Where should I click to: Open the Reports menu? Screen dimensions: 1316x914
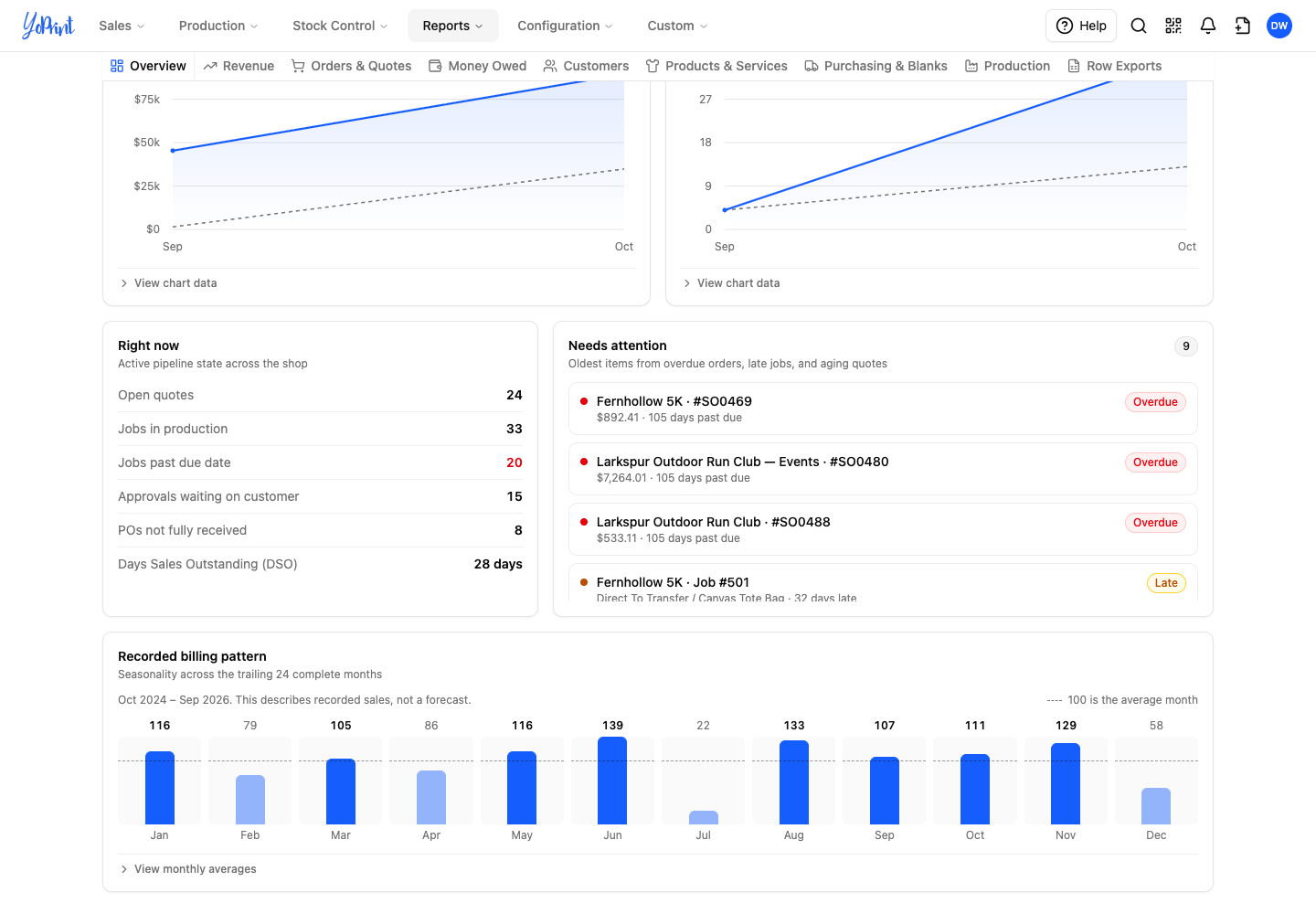(x=453, y=26)
